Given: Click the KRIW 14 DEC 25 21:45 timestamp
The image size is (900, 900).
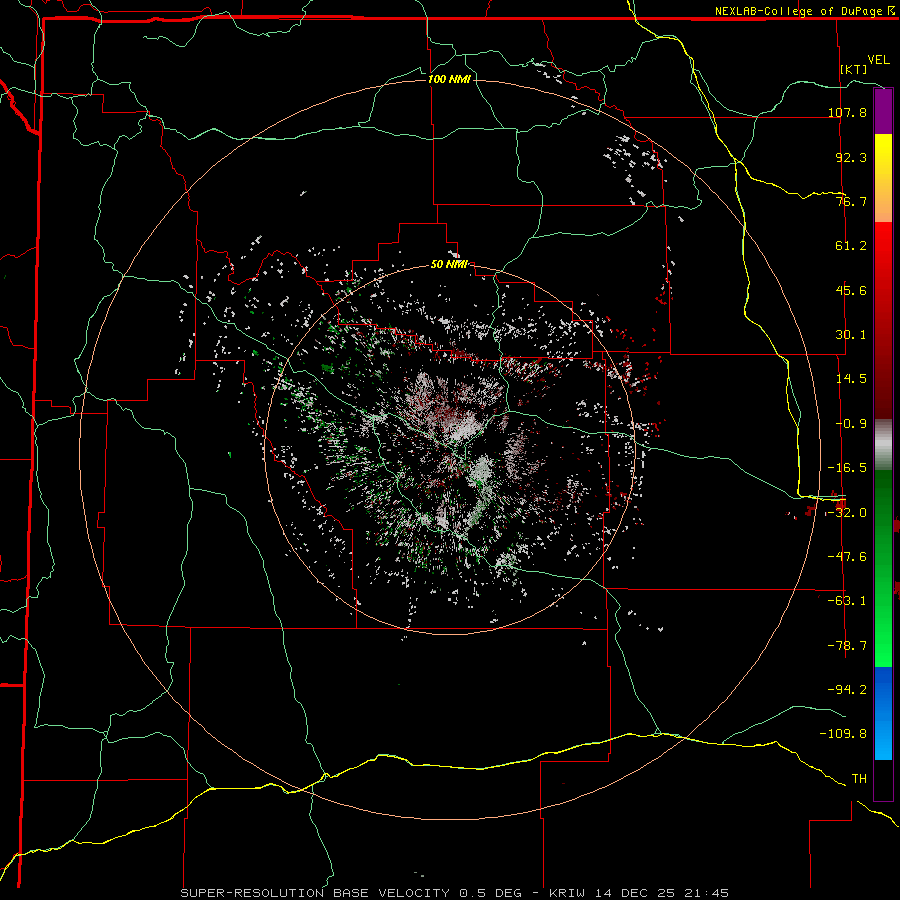Looking at the screenshot, I should tap(639, 893).
